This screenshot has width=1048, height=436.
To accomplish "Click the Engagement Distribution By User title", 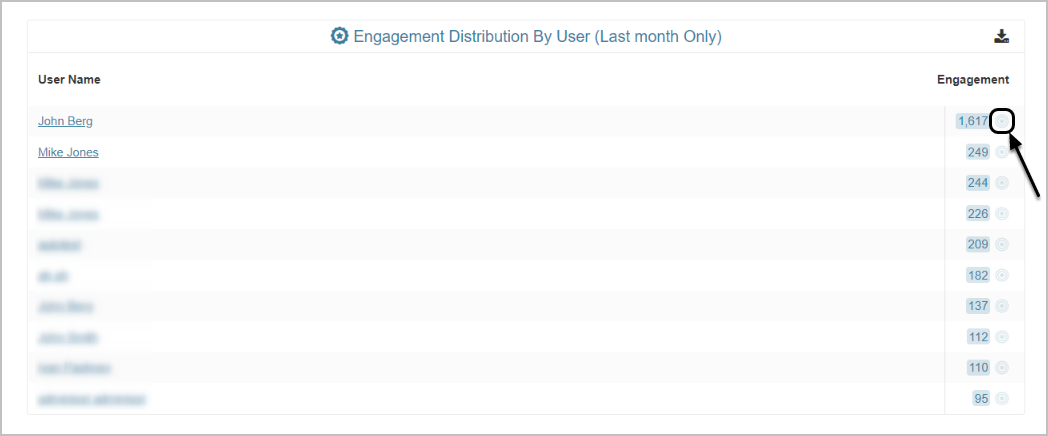I will [x=537, y=37].
